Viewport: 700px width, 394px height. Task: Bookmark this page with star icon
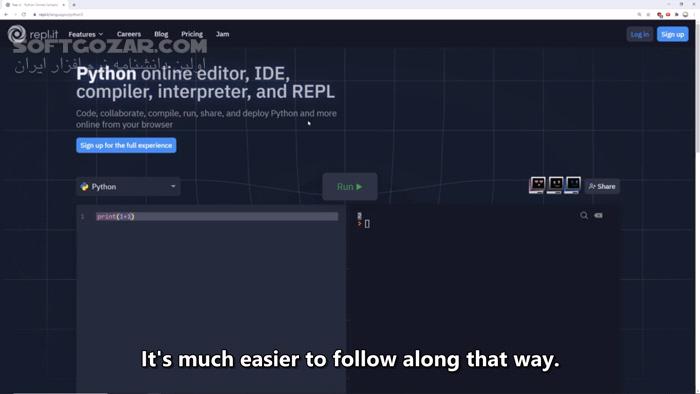[x=649, y=14]
